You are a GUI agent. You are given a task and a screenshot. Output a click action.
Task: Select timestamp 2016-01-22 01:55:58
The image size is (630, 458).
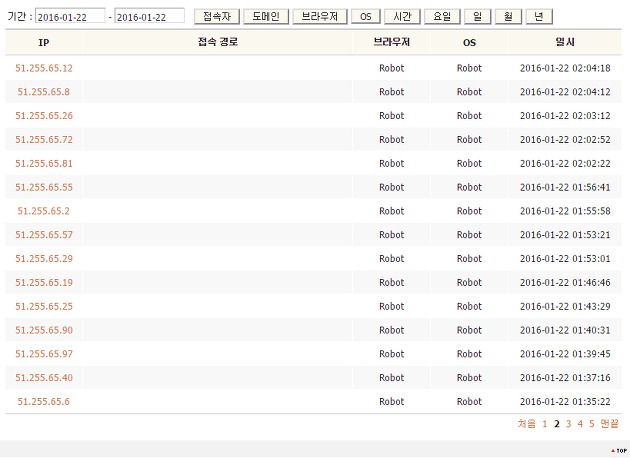pyautogui.click(x=565, y=211)
